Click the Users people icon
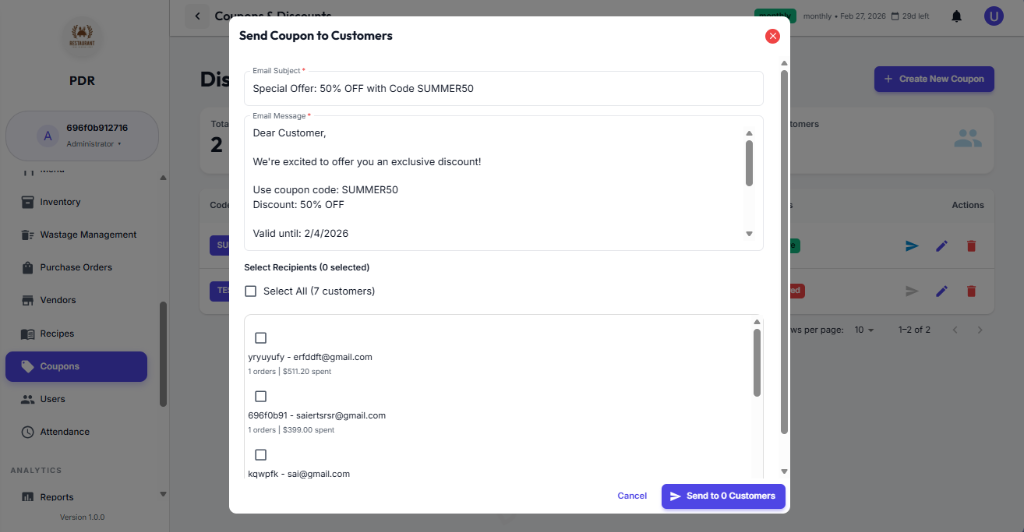The width and height of the screenshot is (1024, 532). (x=27, y=399)
